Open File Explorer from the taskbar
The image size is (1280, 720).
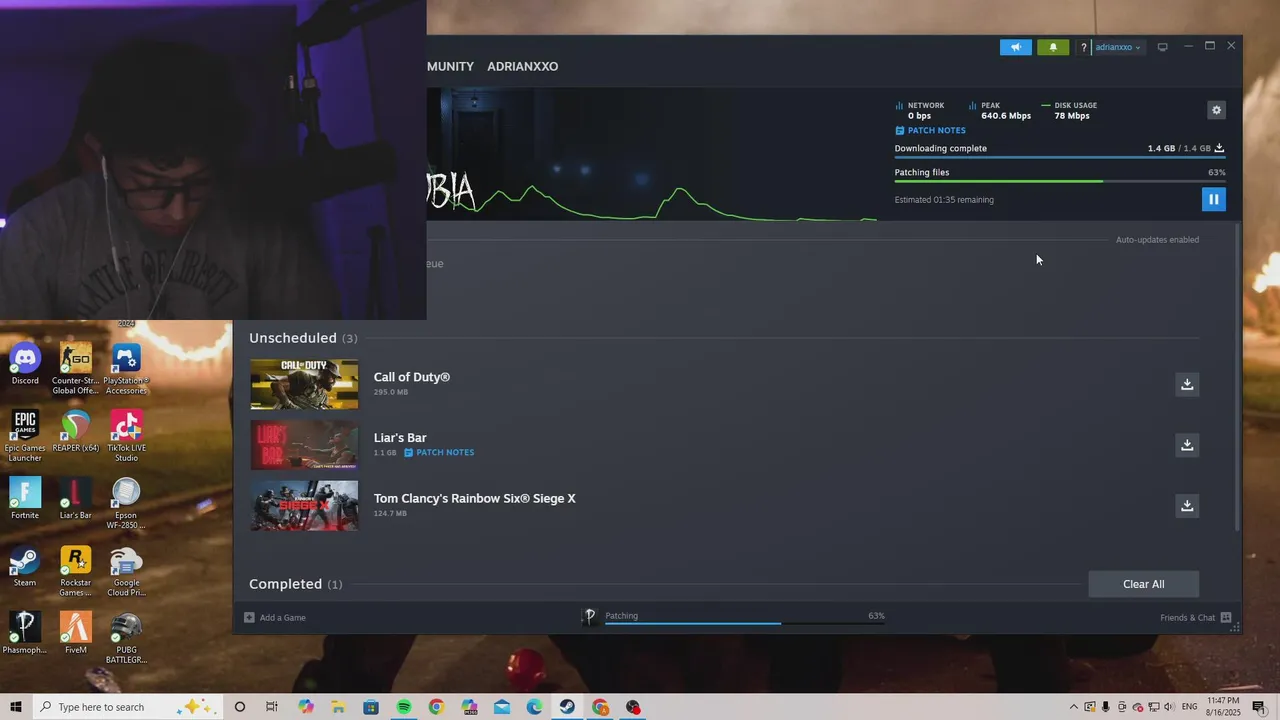pos(338,707)
